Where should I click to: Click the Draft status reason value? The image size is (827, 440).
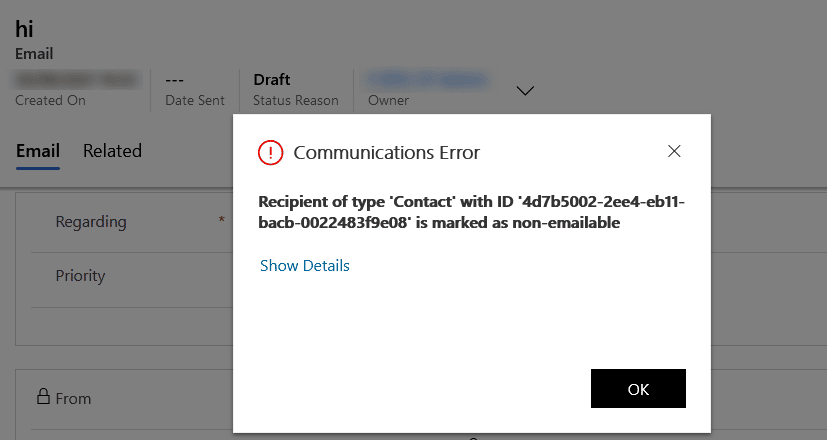[x=272, y=80]
